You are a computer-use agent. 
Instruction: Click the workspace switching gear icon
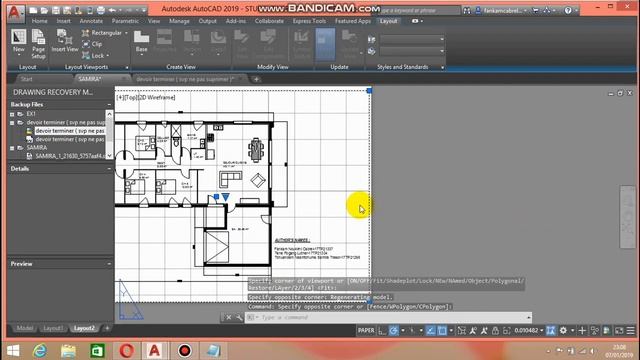pos(563,330)
